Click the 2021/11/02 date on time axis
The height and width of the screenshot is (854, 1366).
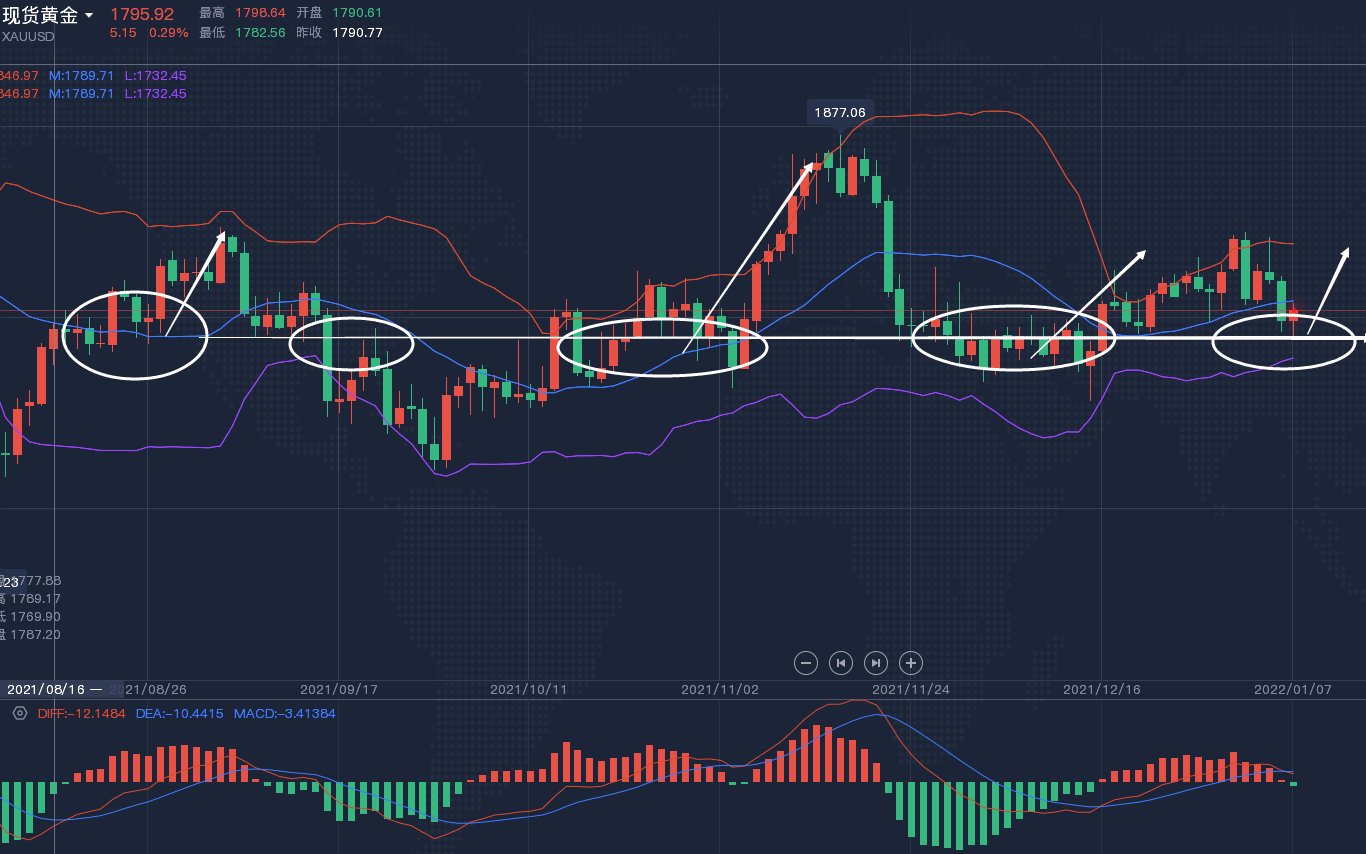[719, 689]
